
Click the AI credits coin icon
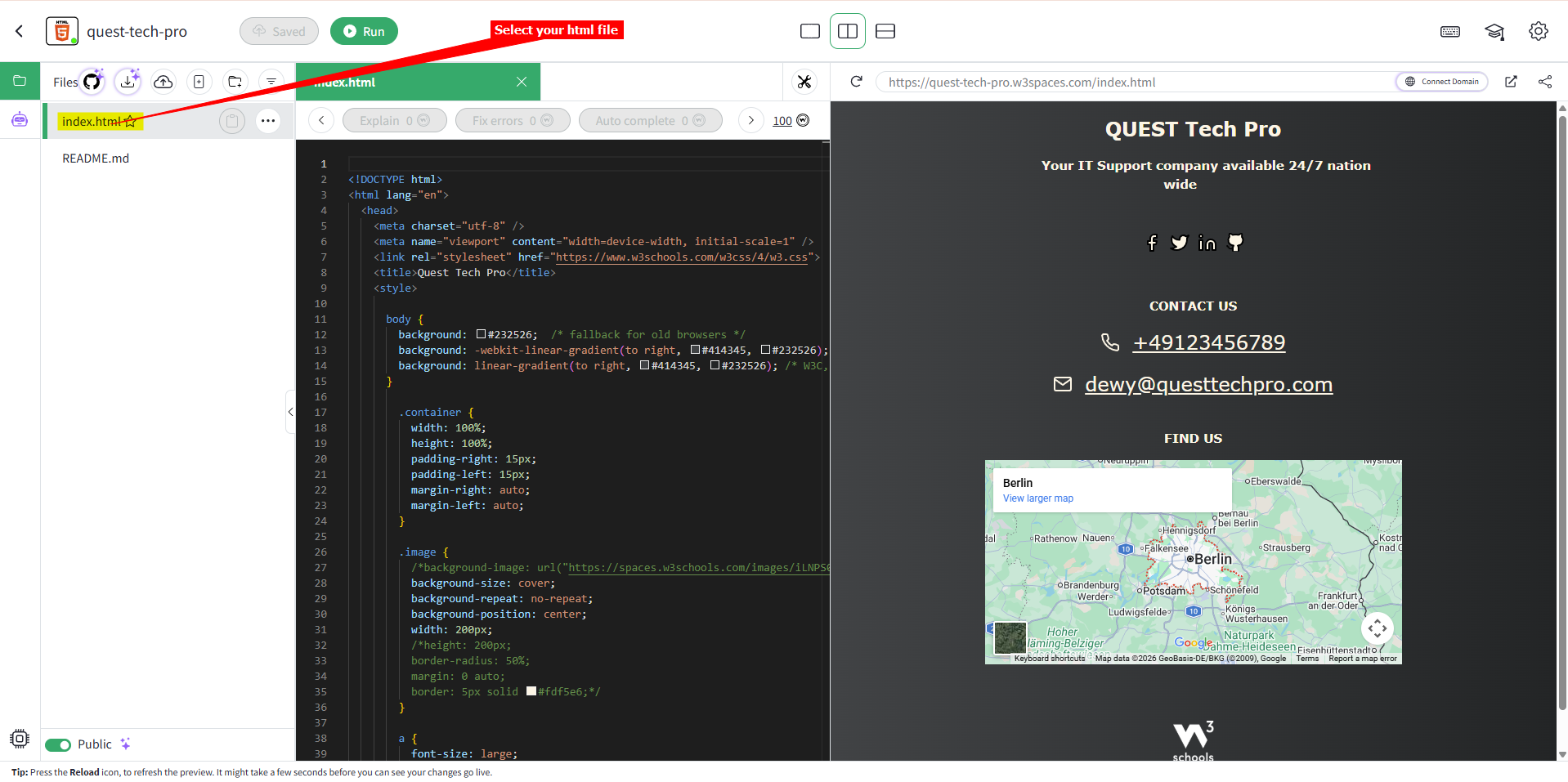point(803,120)
